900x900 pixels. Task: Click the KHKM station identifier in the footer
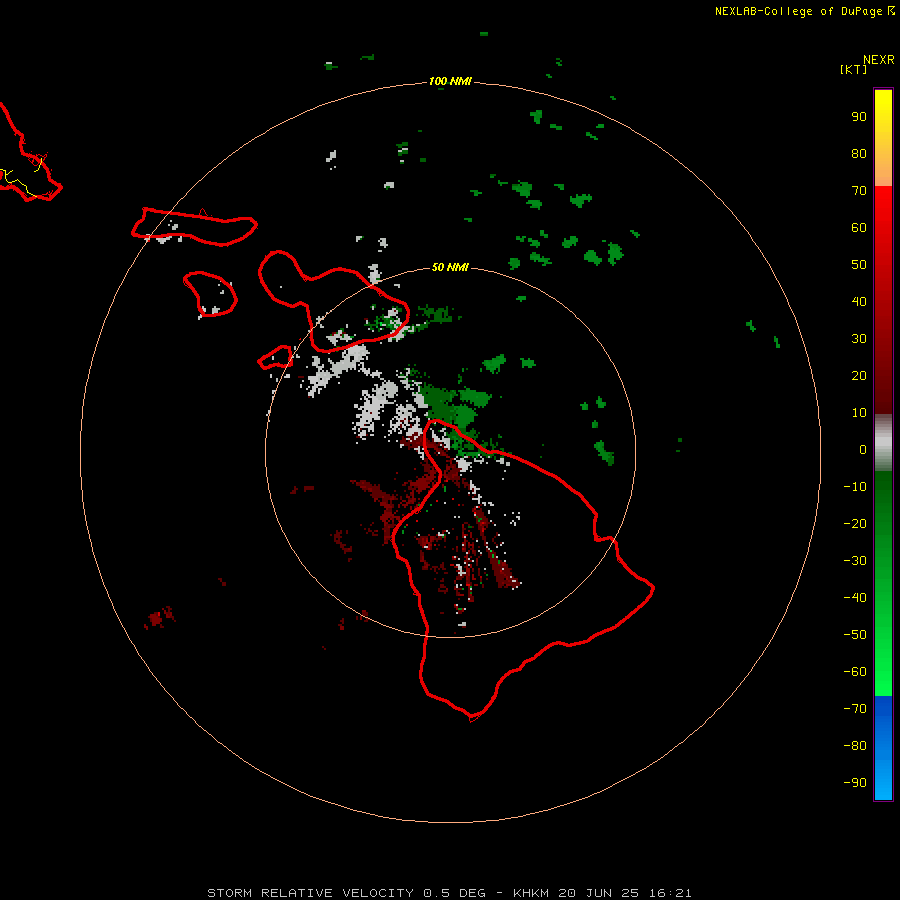(532, 893)
